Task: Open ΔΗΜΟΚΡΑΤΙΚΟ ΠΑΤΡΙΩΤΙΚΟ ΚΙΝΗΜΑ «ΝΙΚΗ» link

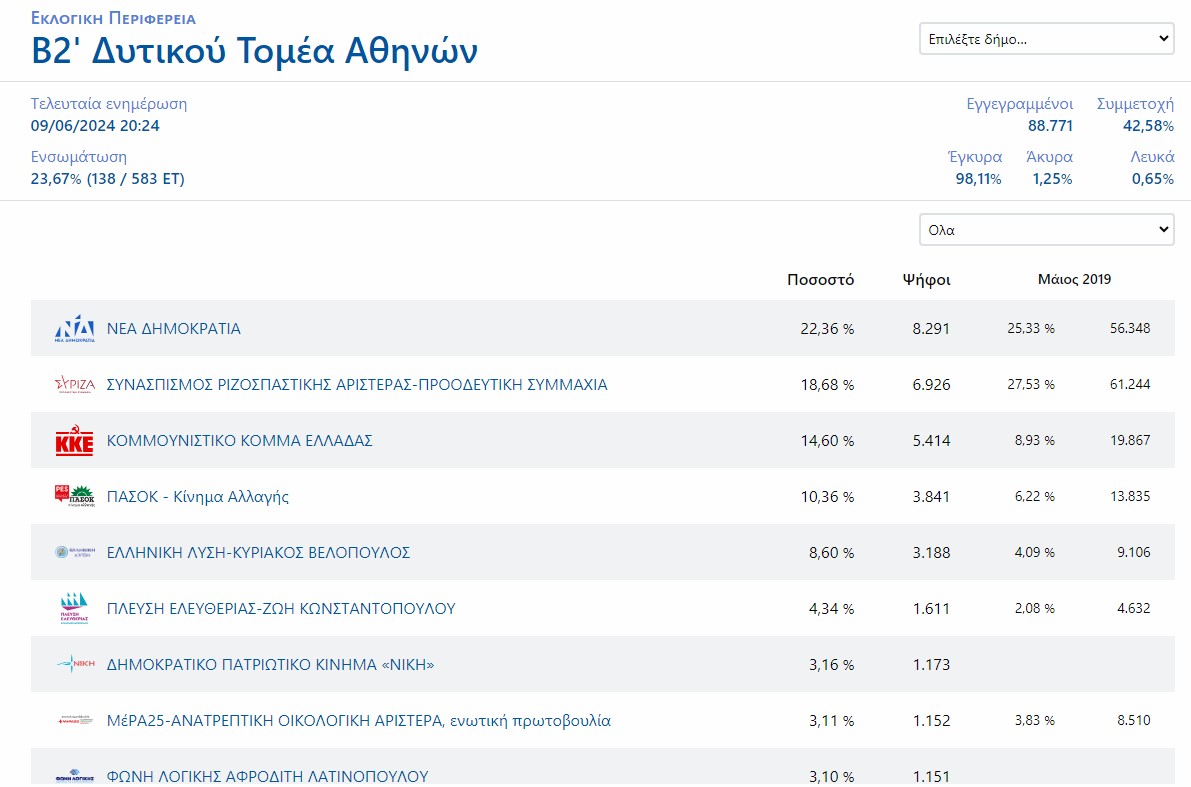Action: pyautogui.click(x=270, y=665)
